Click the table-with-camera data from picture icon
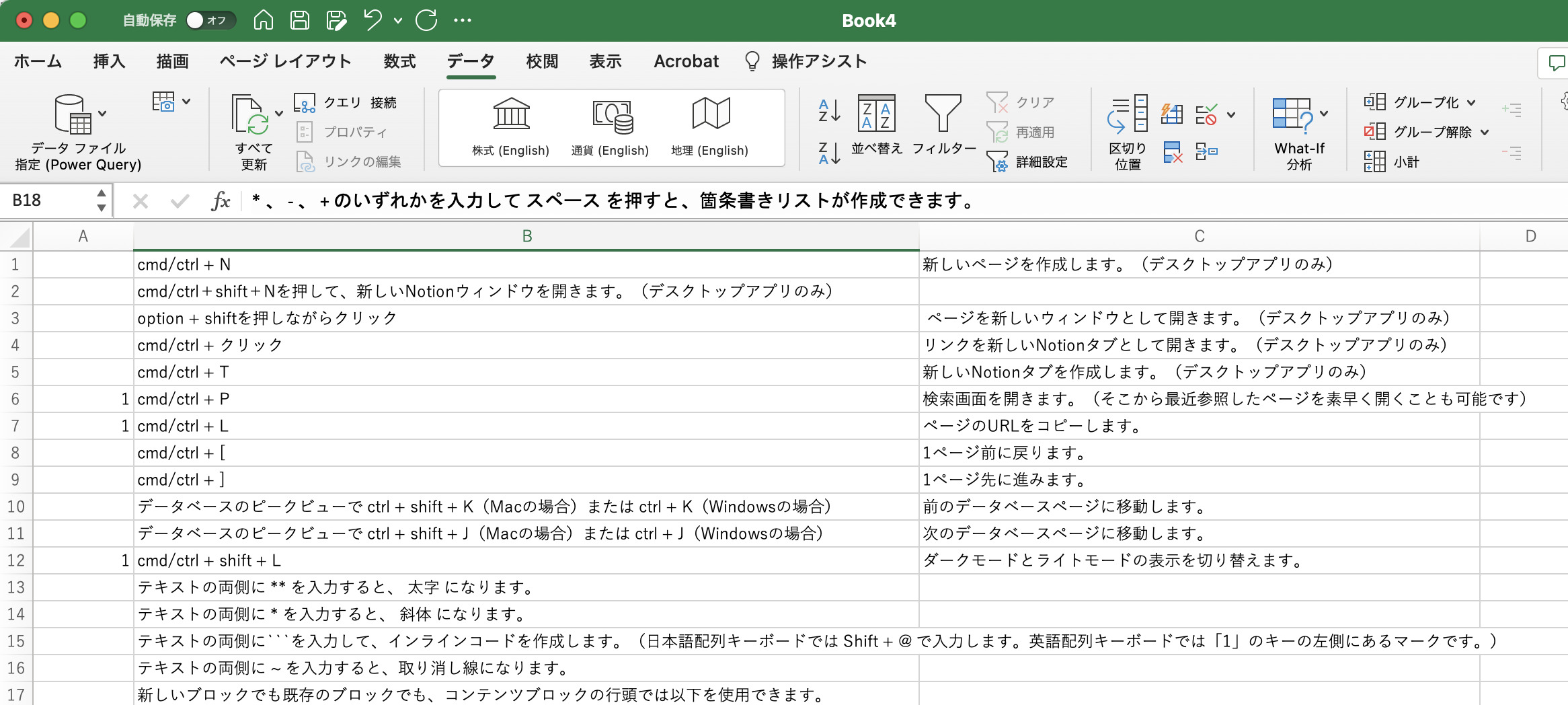Screen dimensions: 1568x705 [163, 102]
